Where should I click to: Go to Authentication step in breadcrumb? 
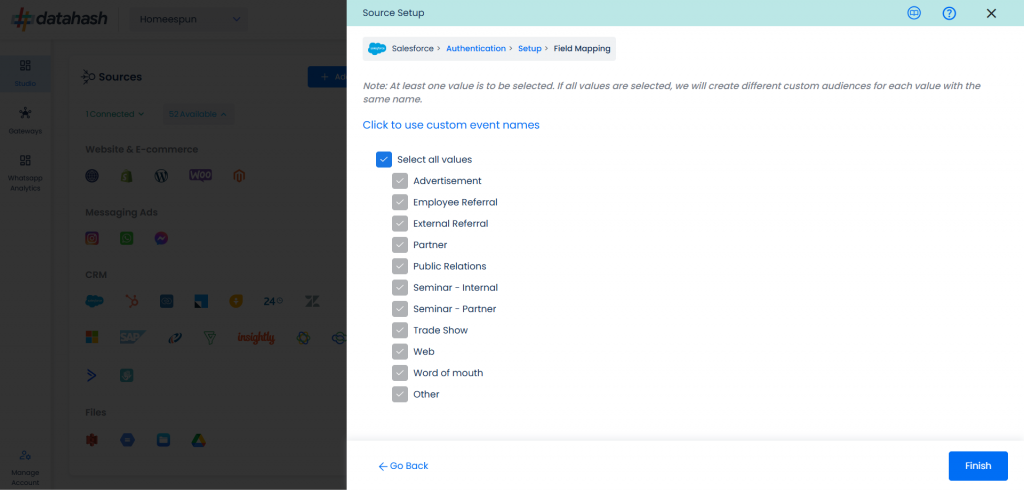pos(475,48)
